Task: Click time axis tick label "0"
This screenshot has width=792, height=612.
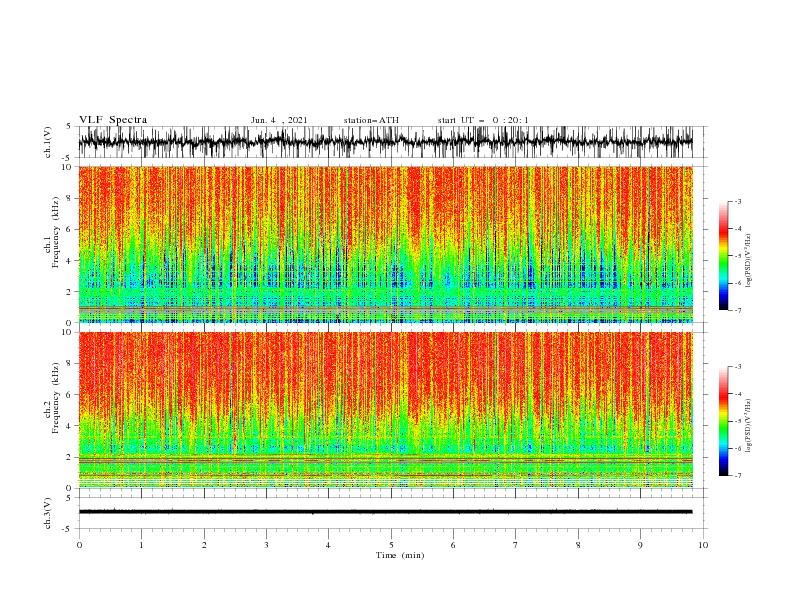Action: [79, 545]
